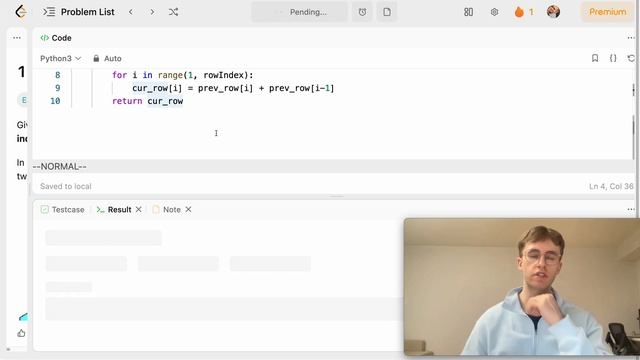This screenshot has height=360, width=640.
Task: Click line number 10 in gutter
Action: pos(55,101)
